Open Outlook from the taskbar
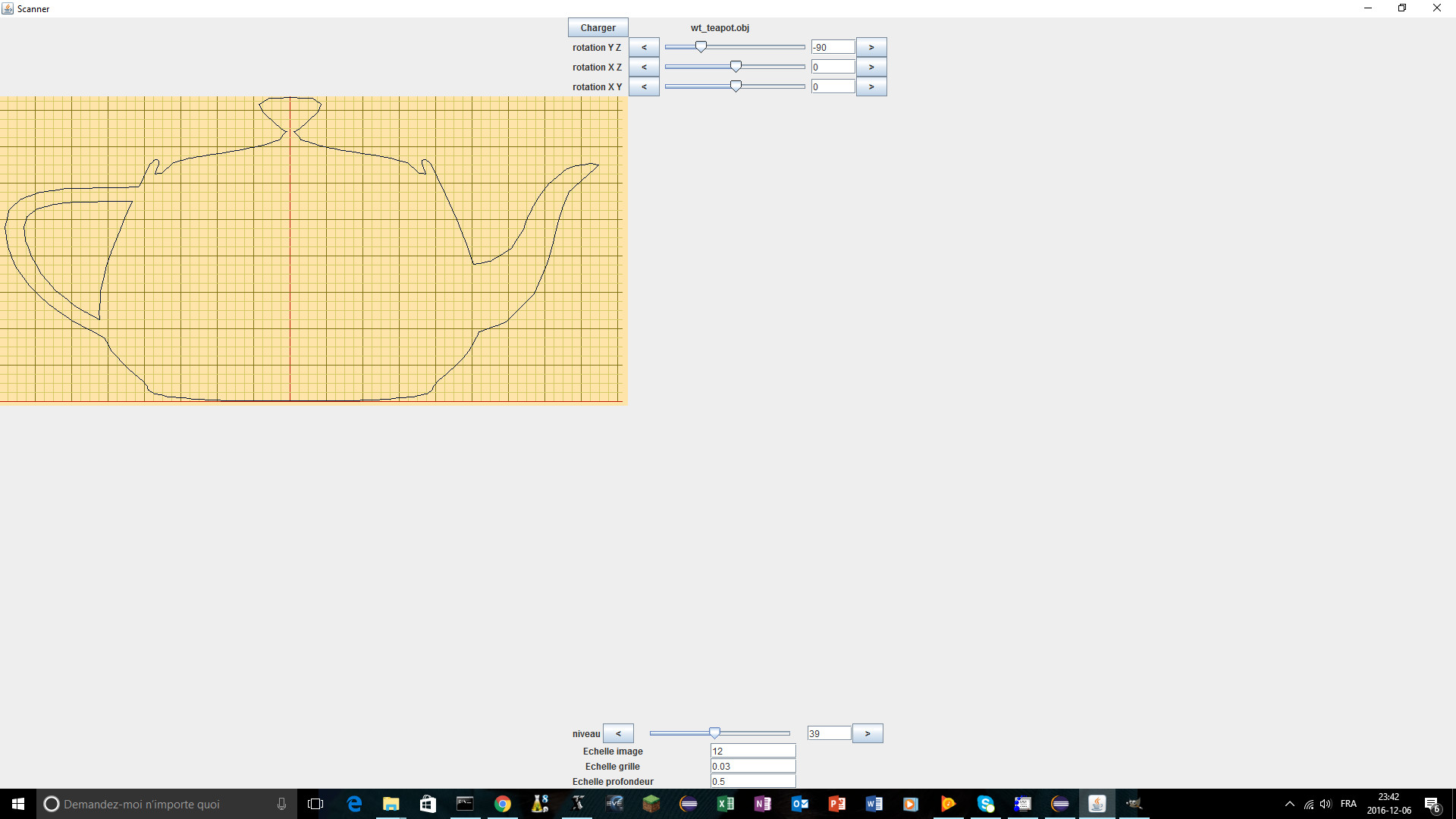 800,804
